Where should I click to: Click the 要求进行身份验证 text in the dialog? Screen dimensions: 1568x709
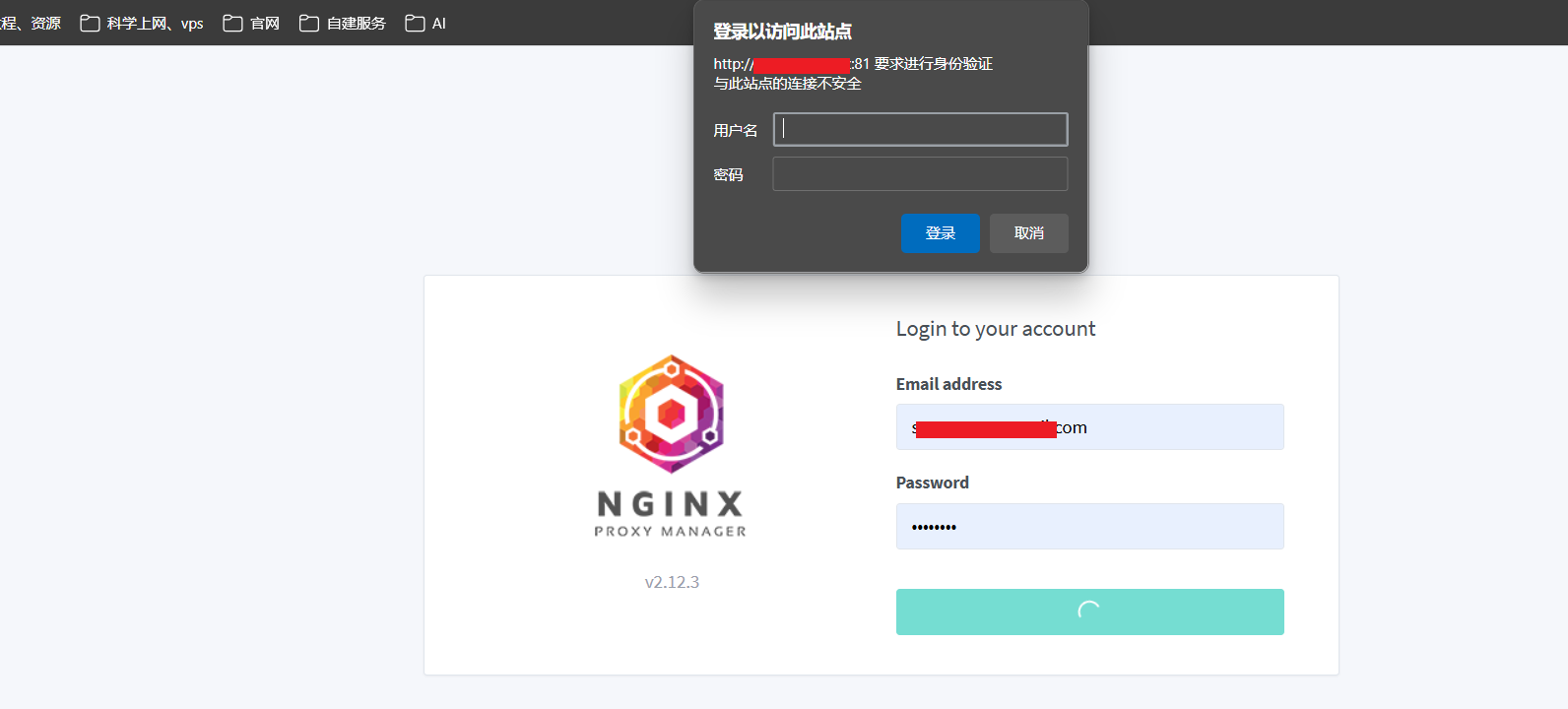933,64
